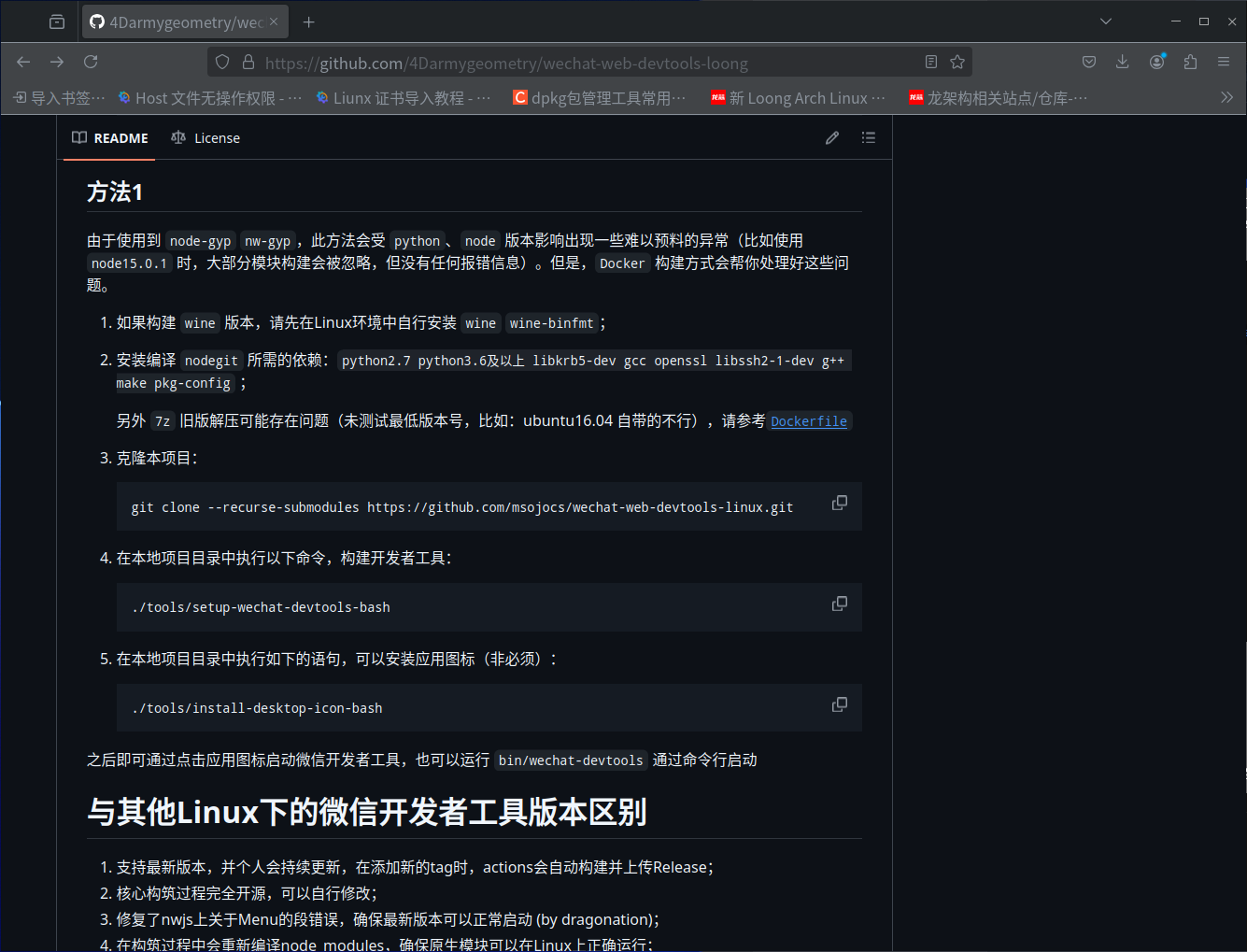Click the URL address bar field
1247x952 pixels.
tap(588, 63)
